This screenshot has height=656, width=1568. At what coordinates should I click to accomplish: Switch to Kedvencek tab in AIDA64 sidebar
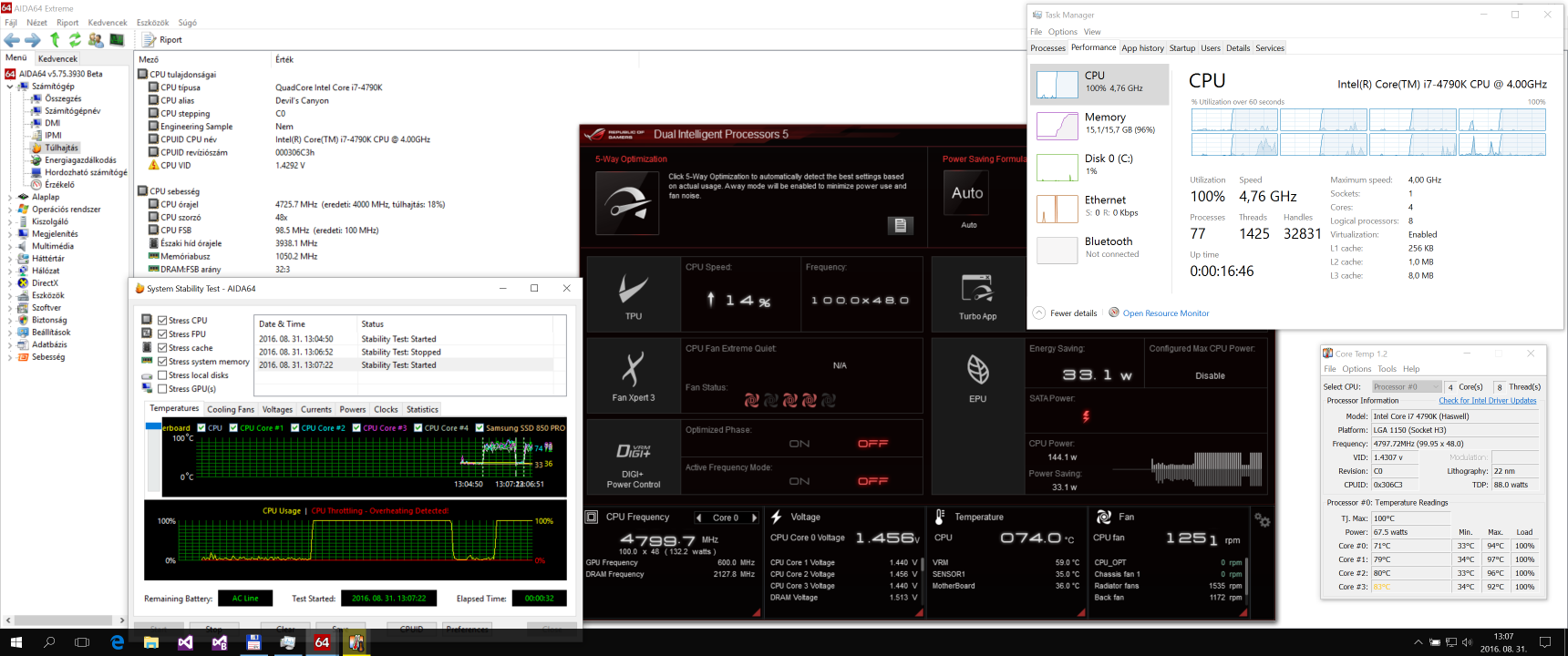[x=57, y=58]
